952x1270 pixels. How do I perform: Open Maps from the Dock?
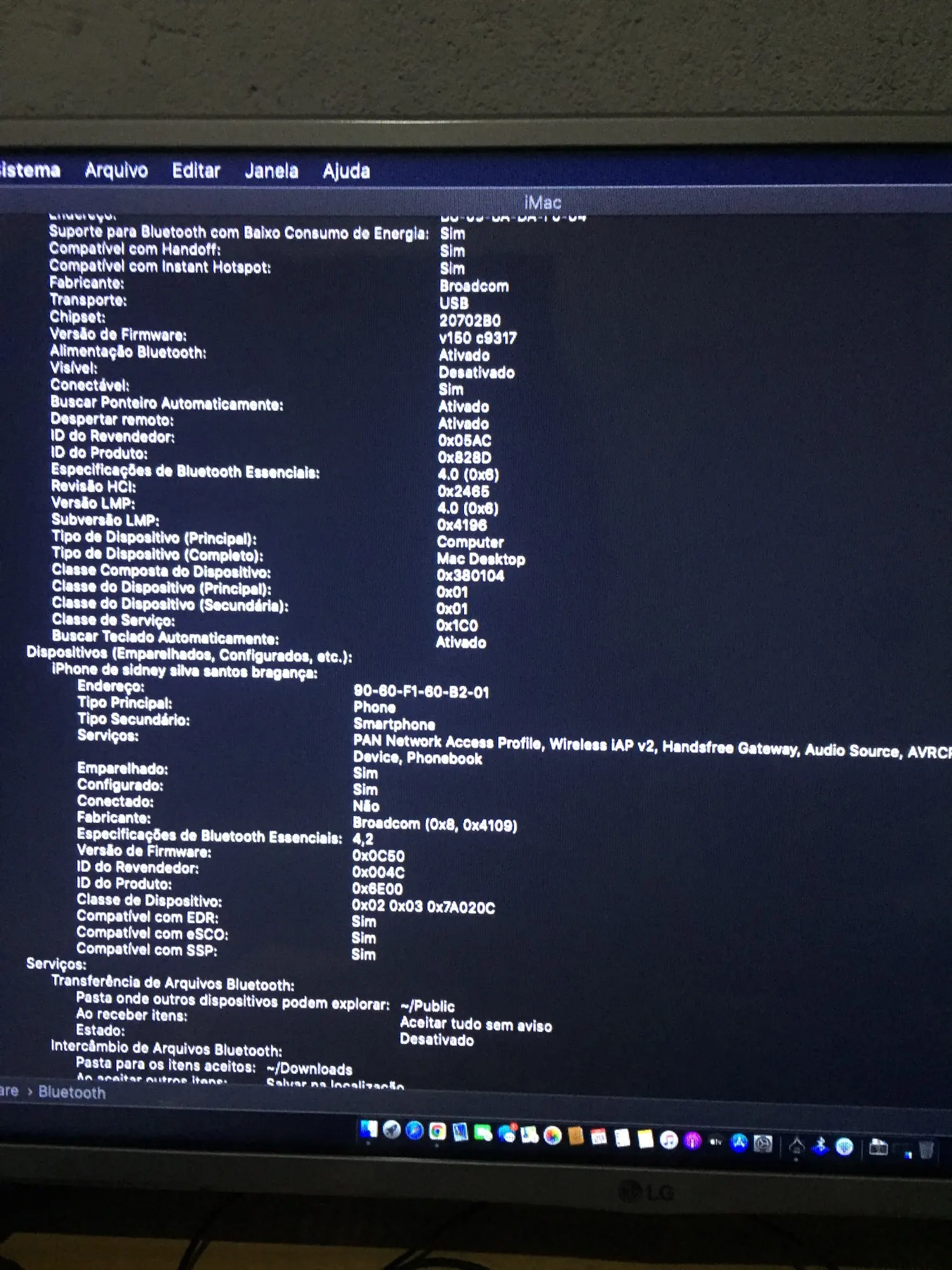point(529,1134)
